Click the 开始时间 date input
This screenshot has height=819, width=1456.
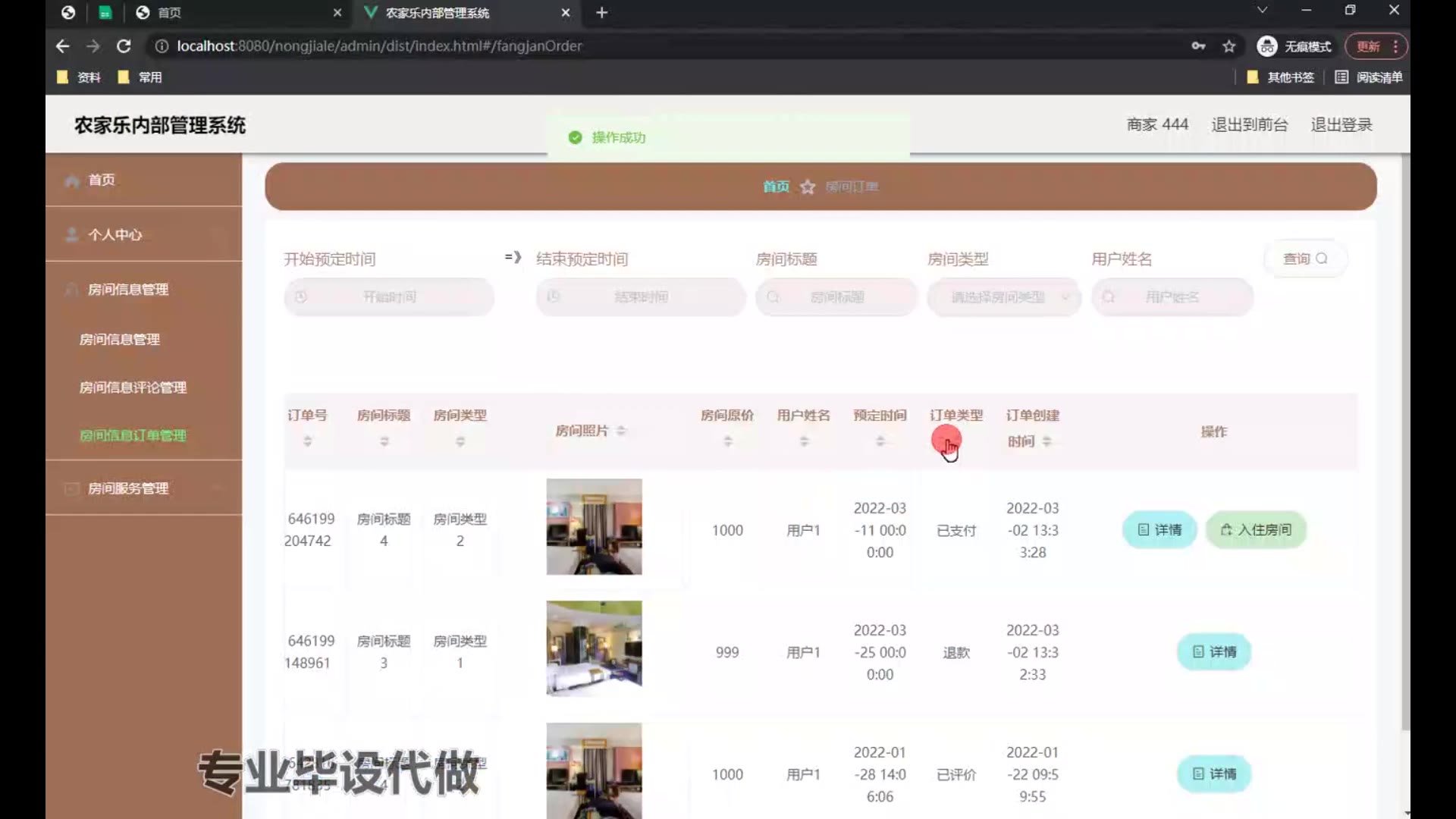[389, 297]
